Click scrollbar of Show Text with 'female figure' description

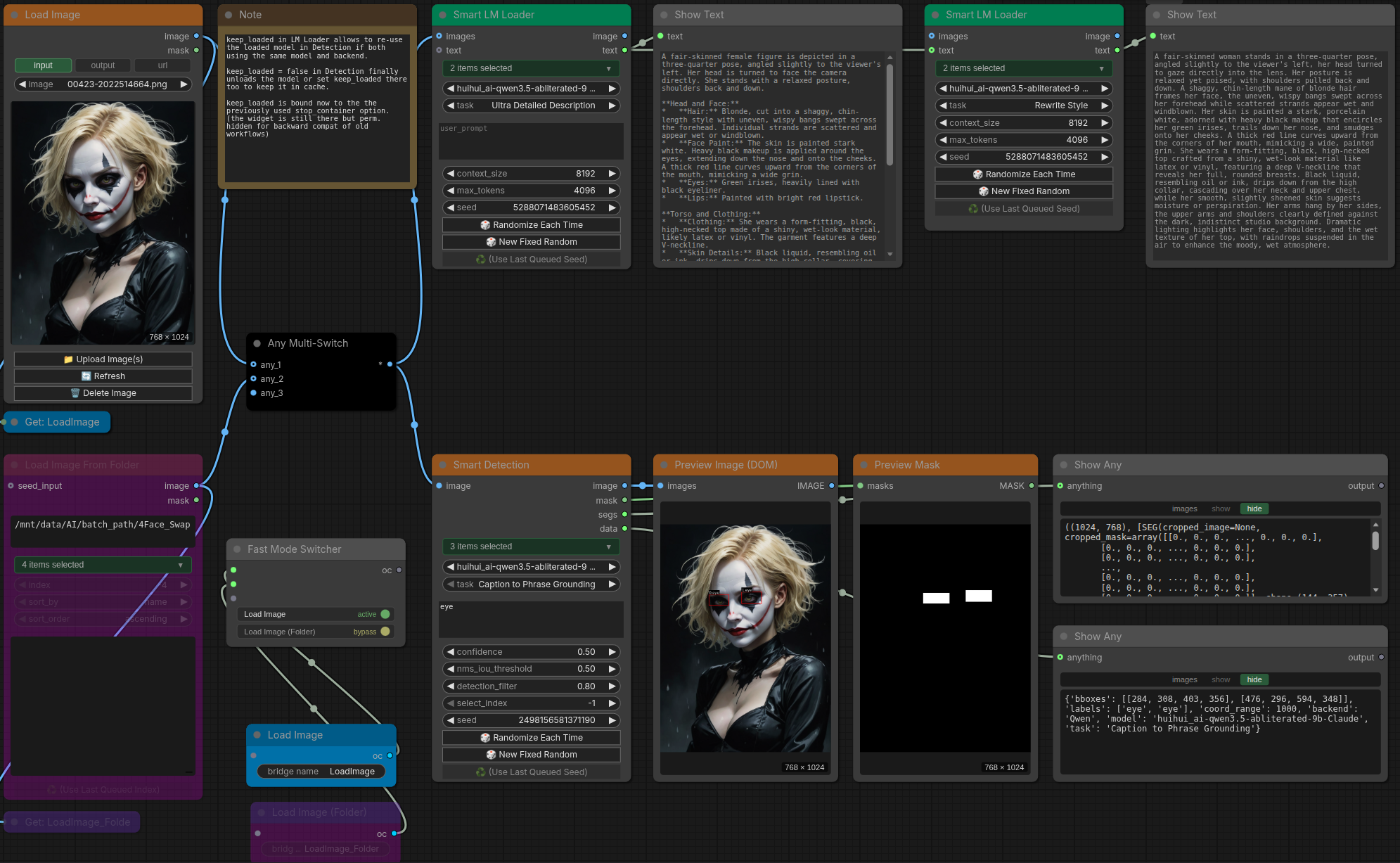890,114
